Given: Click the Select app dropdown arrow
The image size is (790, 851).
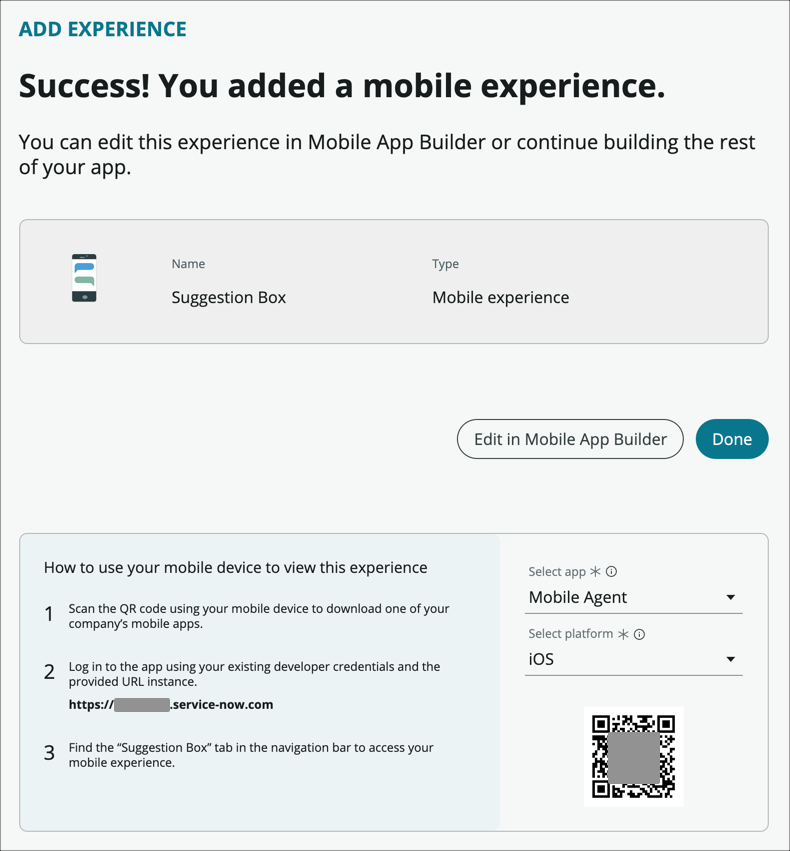Looking at the screenshot, I should click(731, 598).
